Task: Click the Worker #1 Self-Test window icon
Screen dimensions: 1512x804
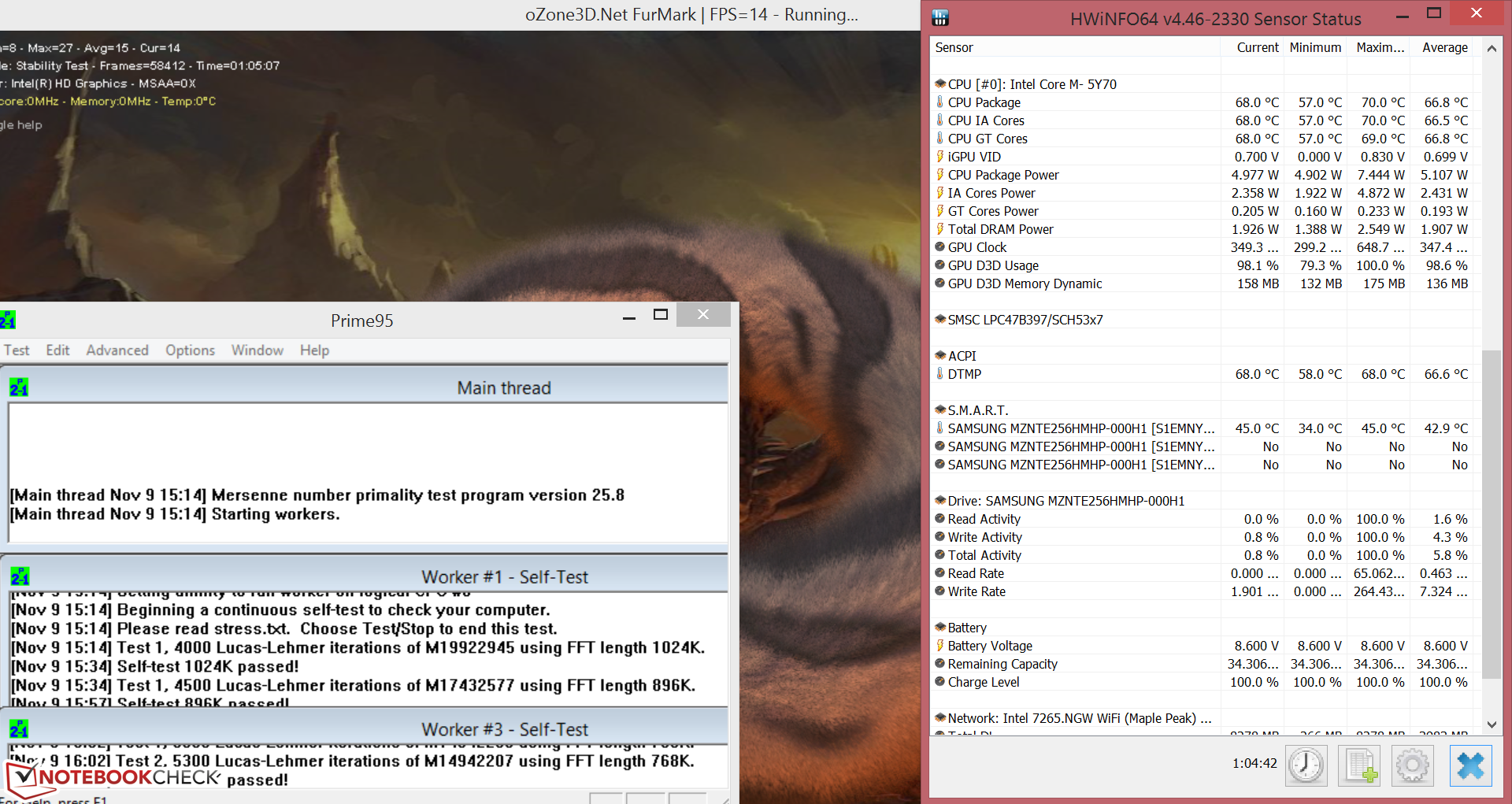Action: coord(20,576)
